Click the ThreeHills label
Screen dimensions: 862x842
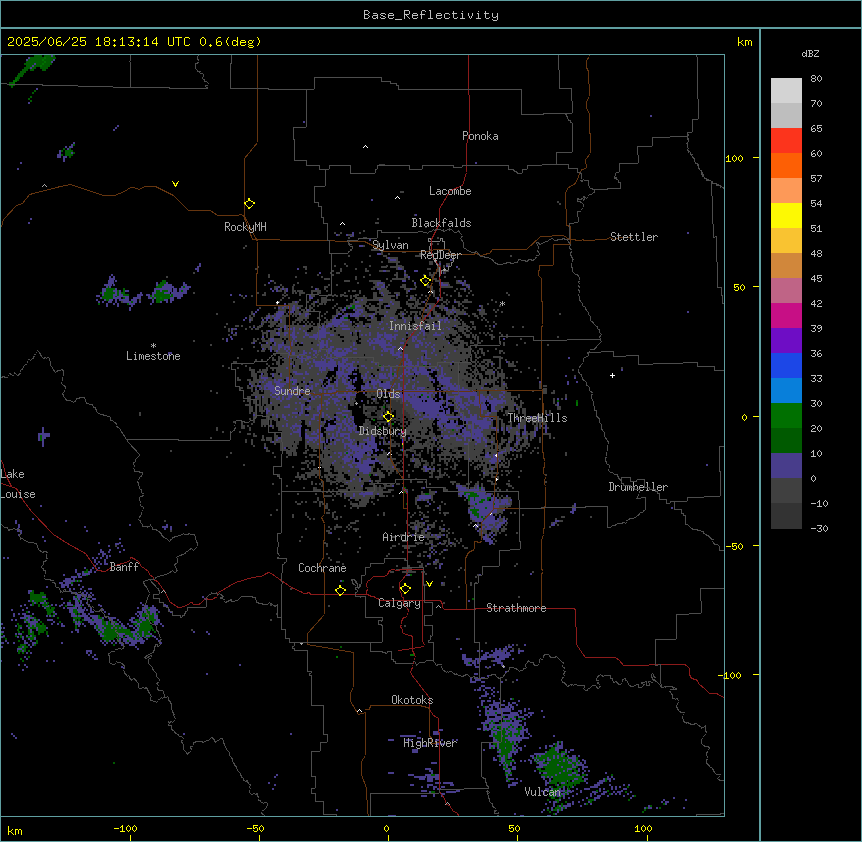(537, 418)
